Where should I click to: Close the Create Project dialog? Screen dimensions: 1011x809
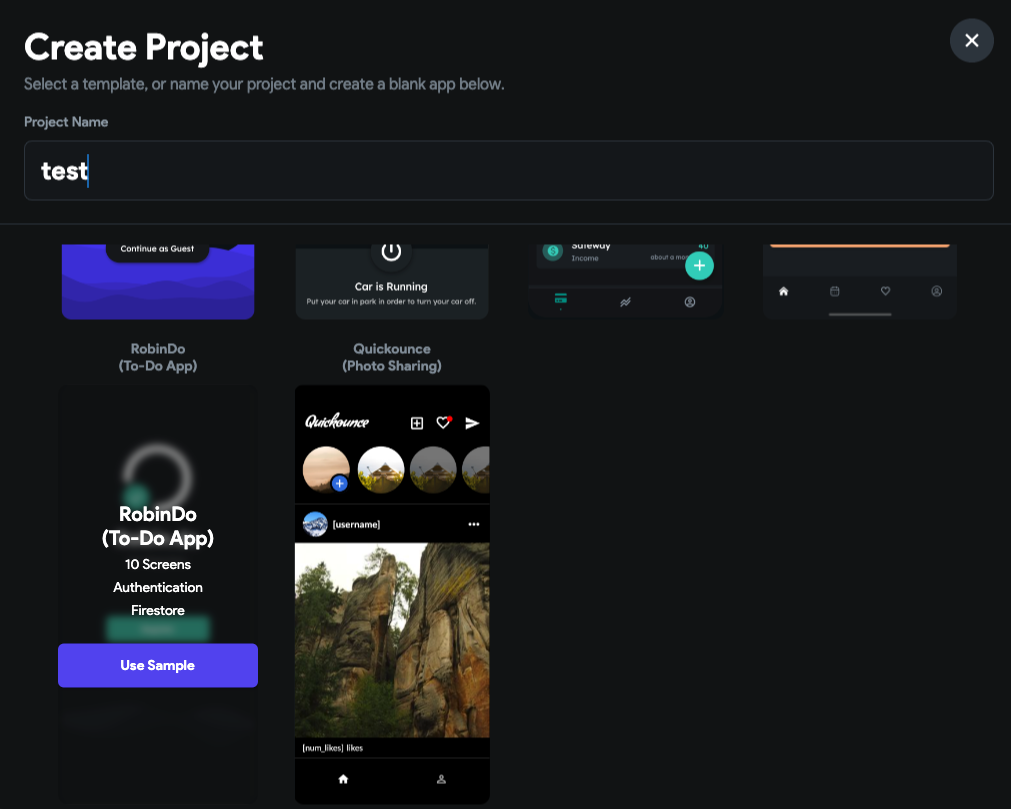point(971,41)
